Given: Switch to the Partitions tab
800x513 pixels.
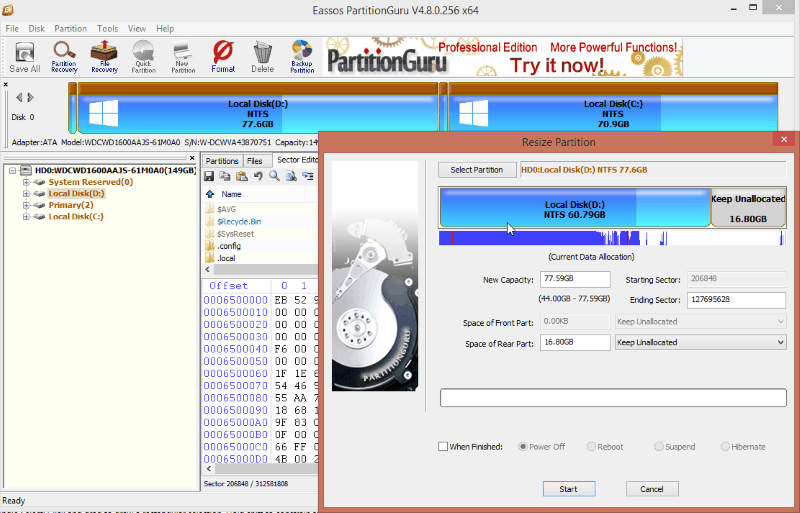Looking at the screenshot, I should pyautogui.click(x=222, y=161).
